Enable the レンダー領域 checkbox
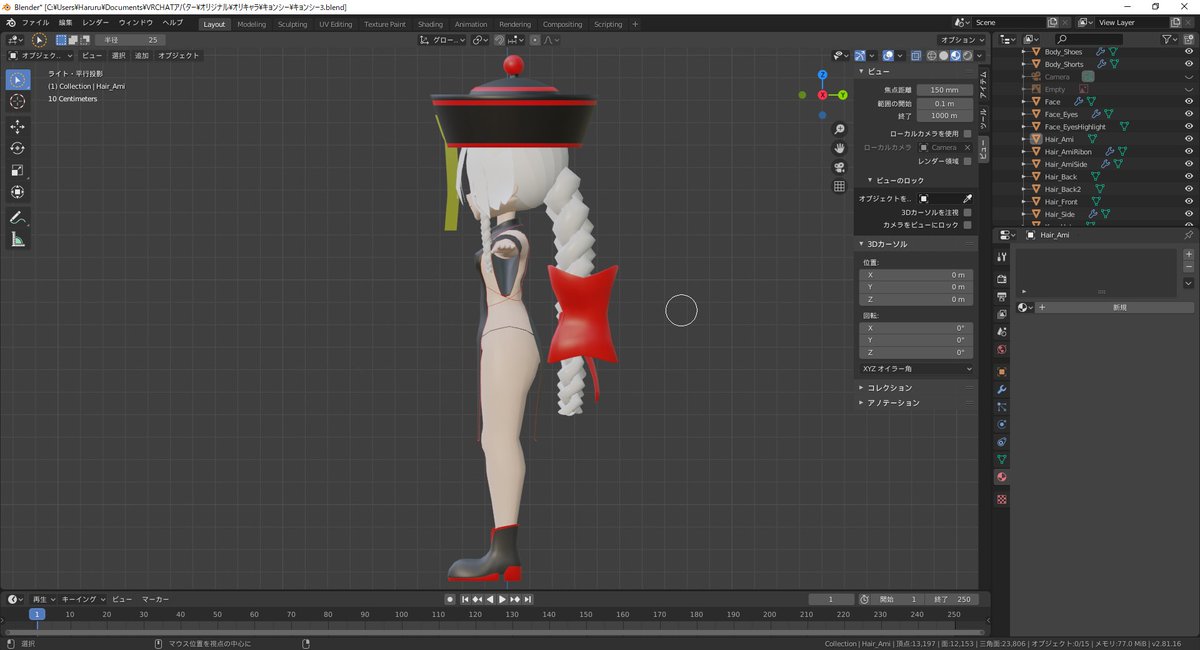The height and width of the screenshot is (650, 1200). 967,161
